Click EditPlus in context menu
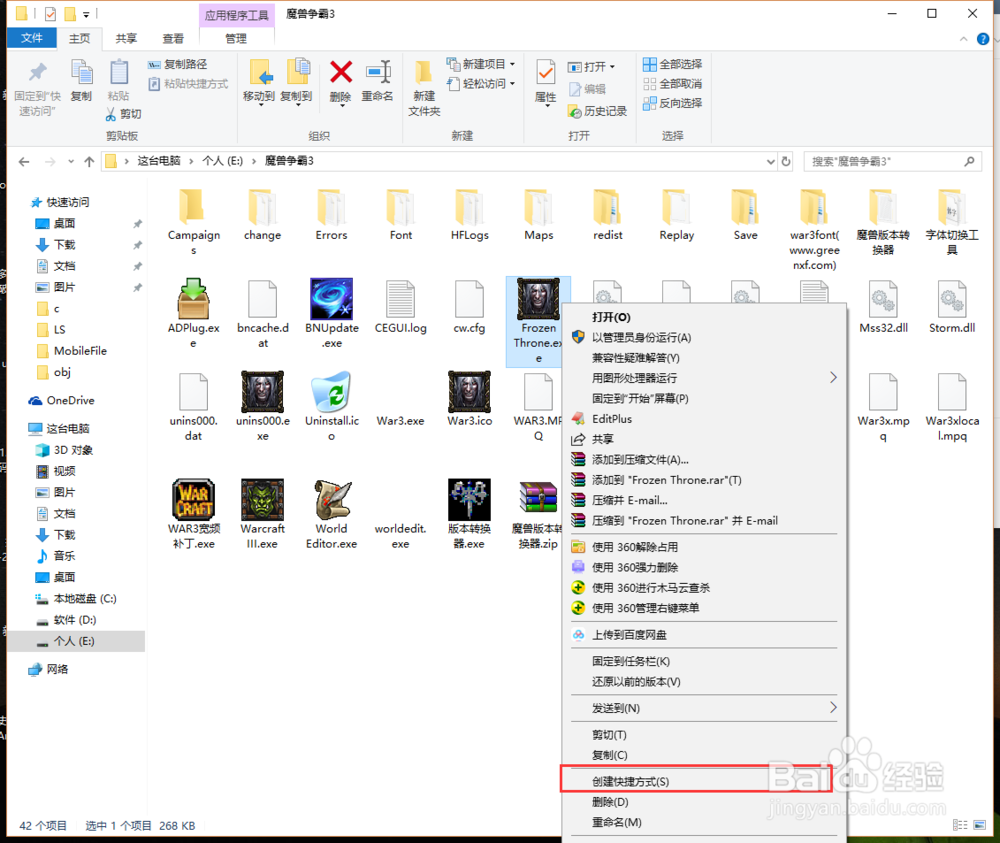Screen dimensions: 1000x843 click(x=704, y=419)
